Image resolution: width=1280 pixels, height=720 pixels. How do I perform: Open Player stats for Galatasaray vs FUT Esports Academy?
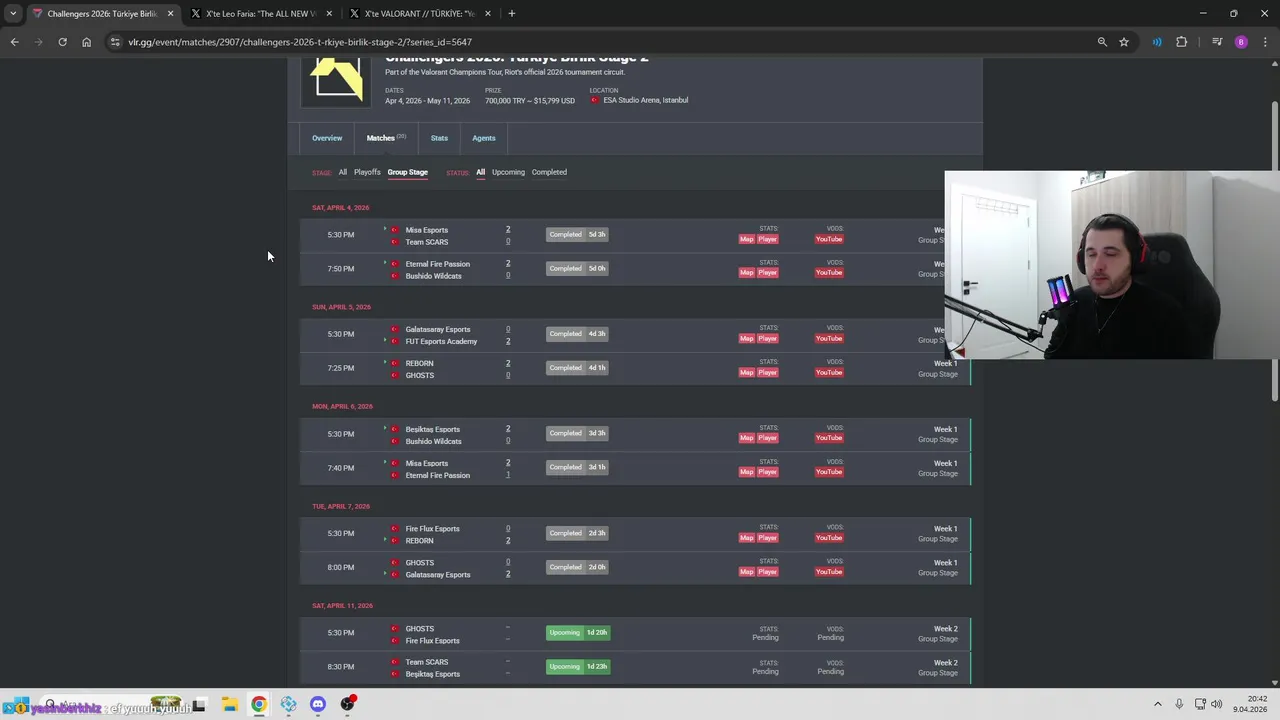[767, 338]
